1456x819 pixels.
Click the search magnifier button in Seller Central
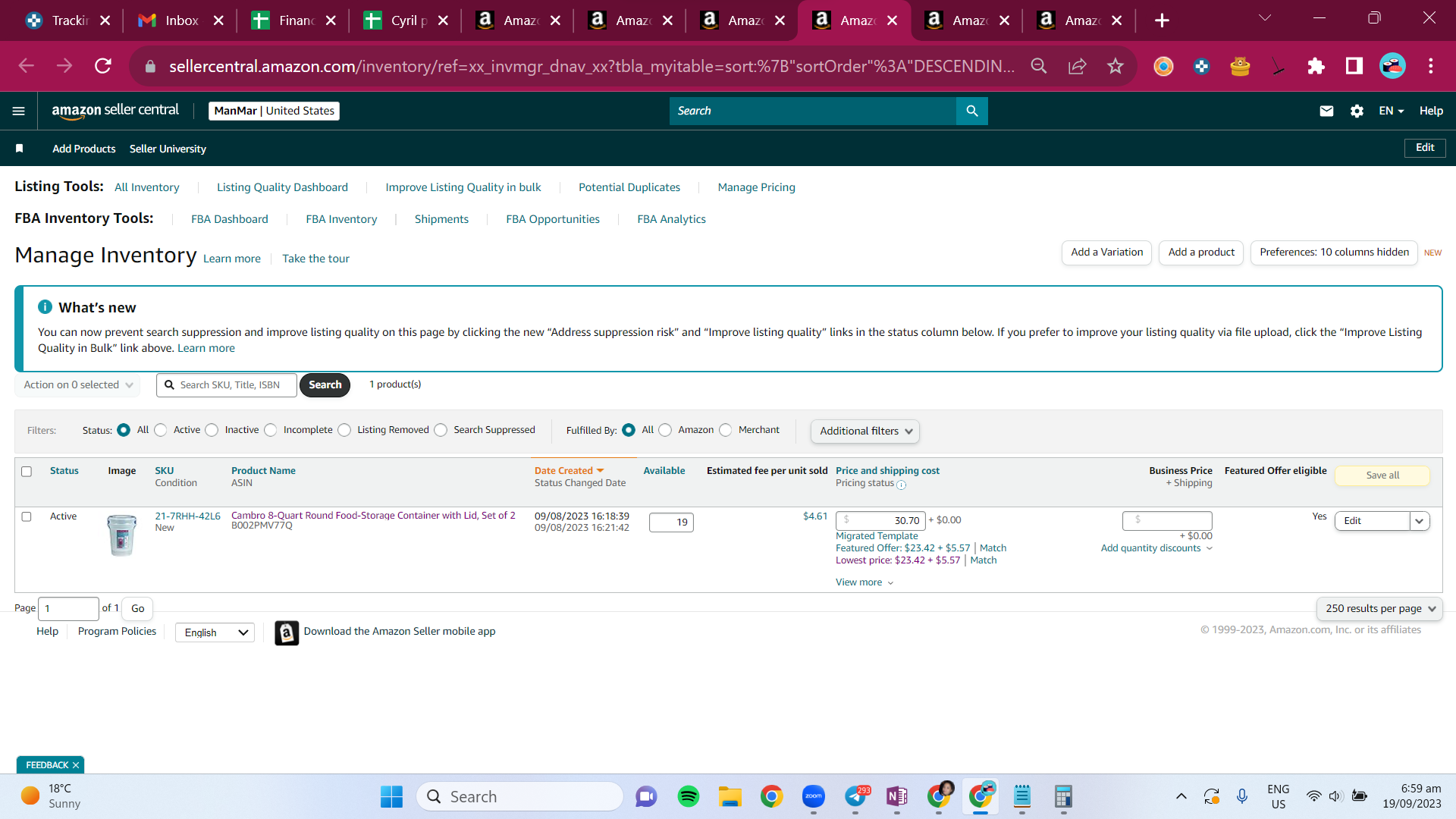click(971, 111)
